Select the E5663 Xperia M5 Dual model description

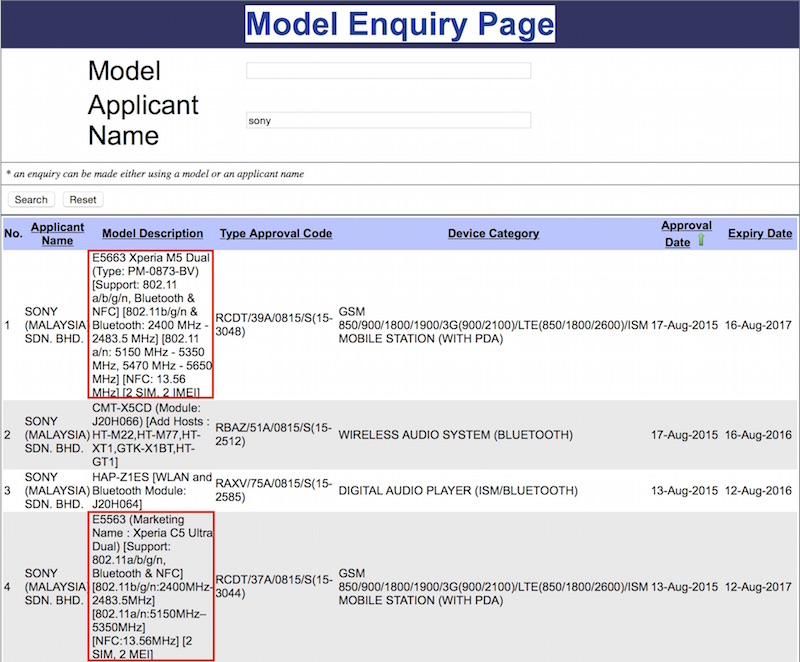pos(151,324)
